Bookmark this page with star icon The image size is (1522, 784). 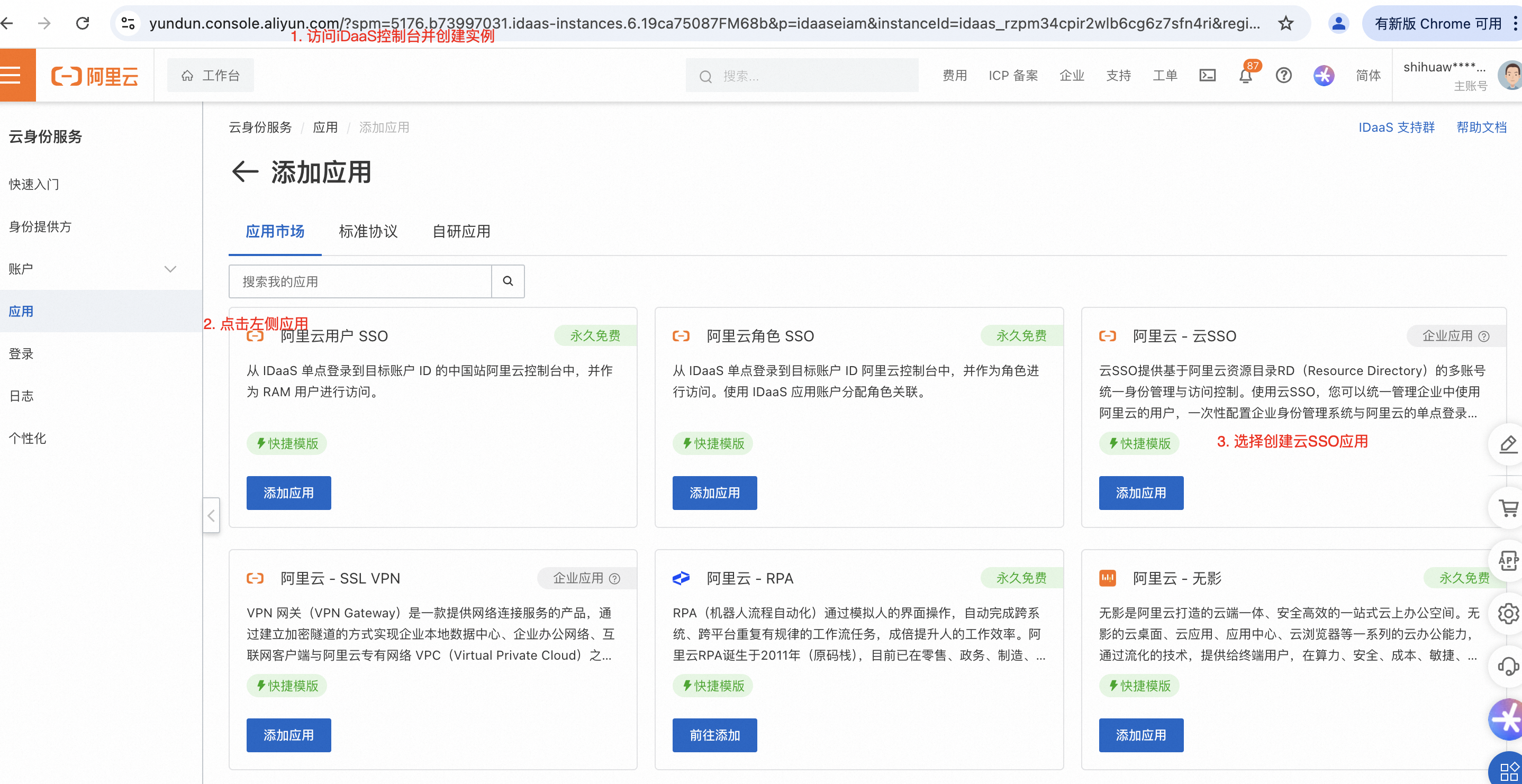pos(1285,24)
